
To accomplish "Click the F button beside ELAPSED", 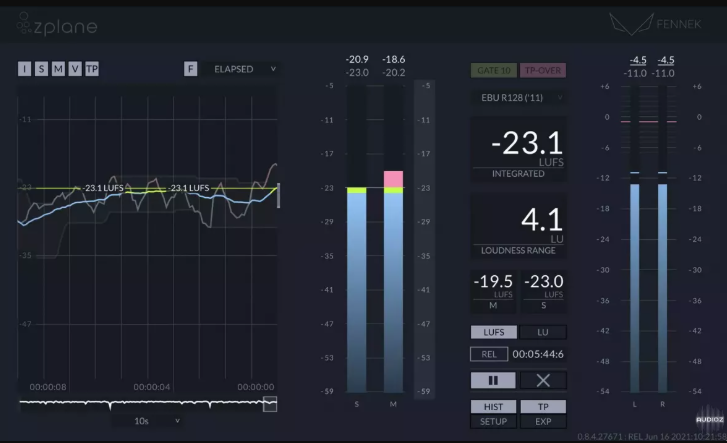I will tap(191, 69).
